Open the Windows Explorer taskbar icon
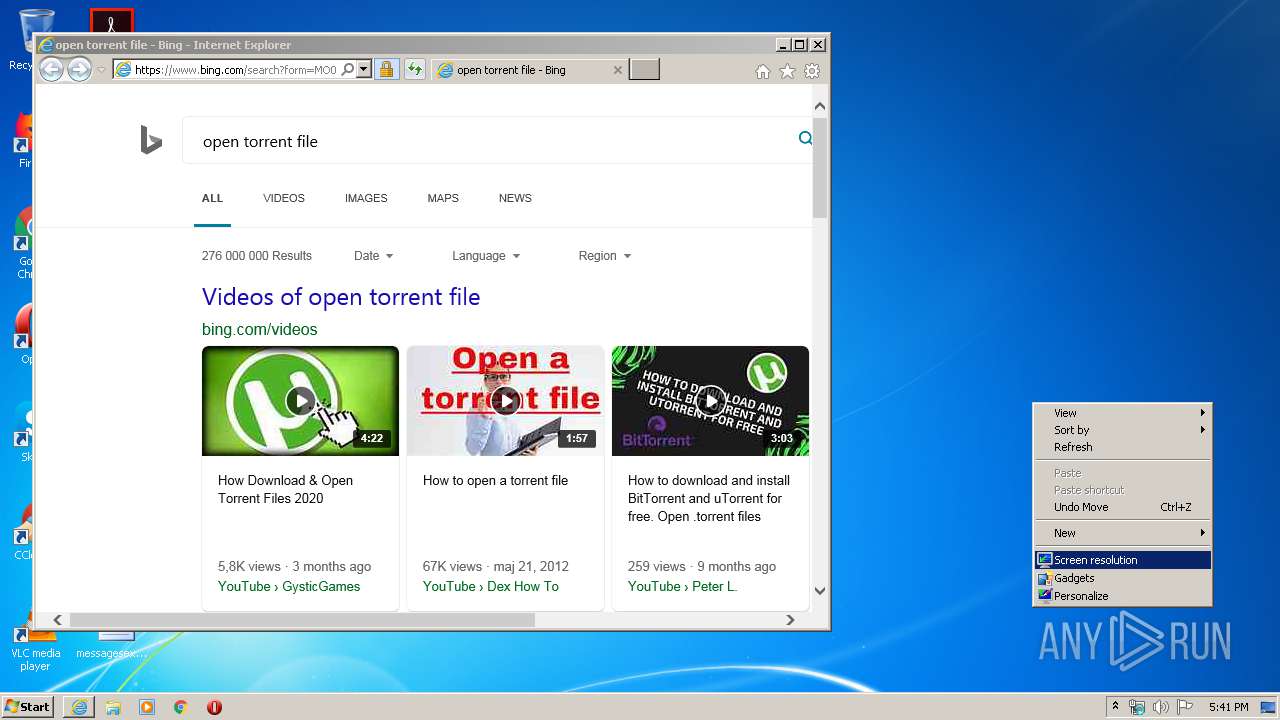This screenshot has width=1280, height=720. click(x=113, y=707)
